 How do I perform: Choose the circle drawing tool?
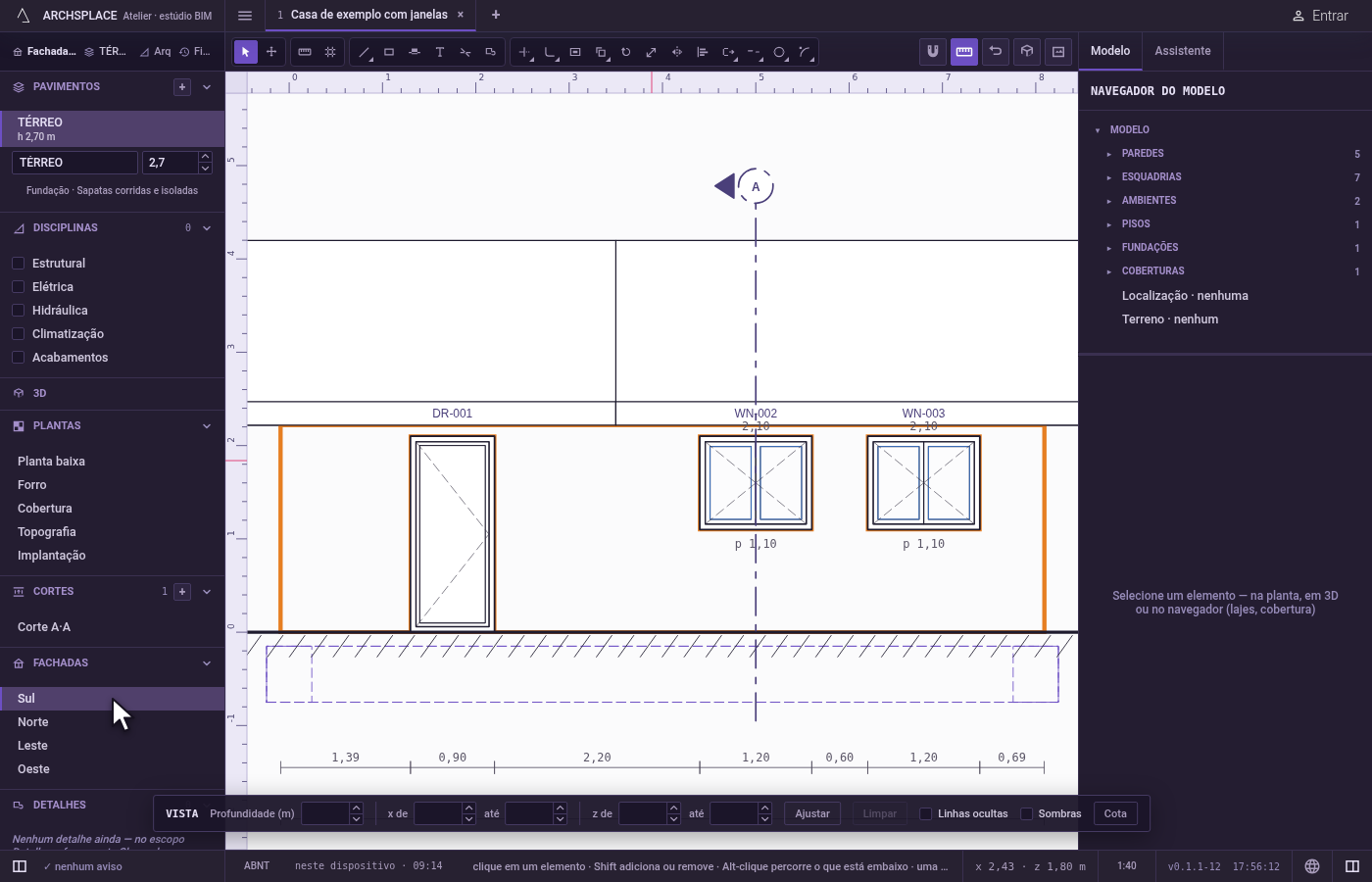tap(779, 52)
